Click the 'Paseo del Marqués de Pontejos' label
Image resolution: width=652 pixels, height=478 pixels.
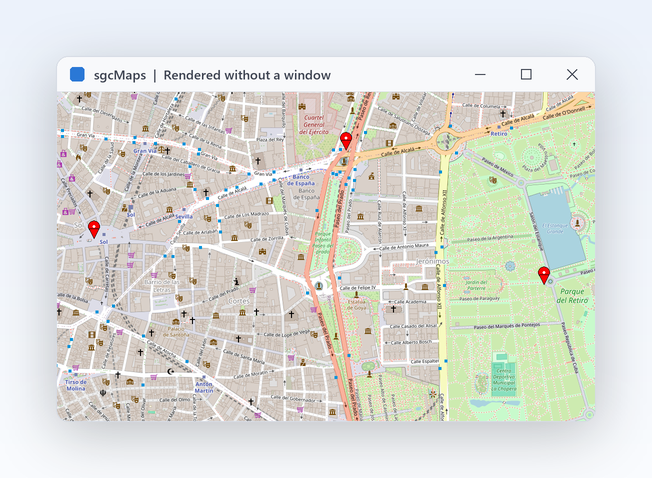[506, 326]
